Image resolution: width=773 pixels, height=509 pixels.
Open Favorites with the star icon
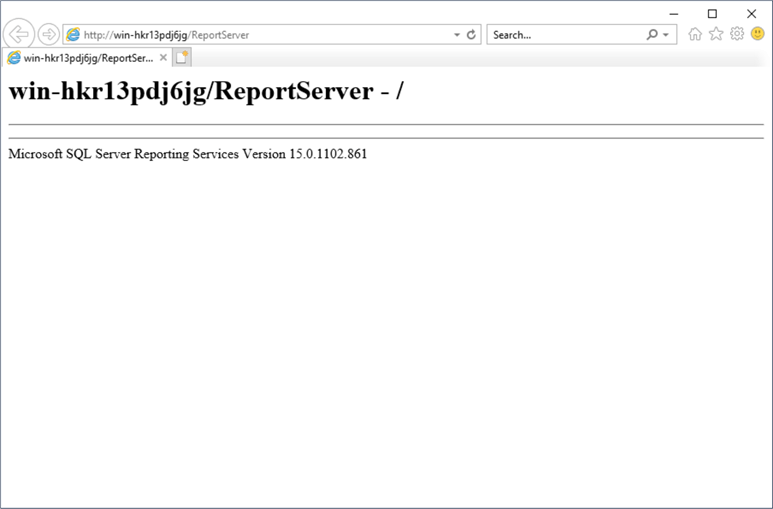coord(716,34)
